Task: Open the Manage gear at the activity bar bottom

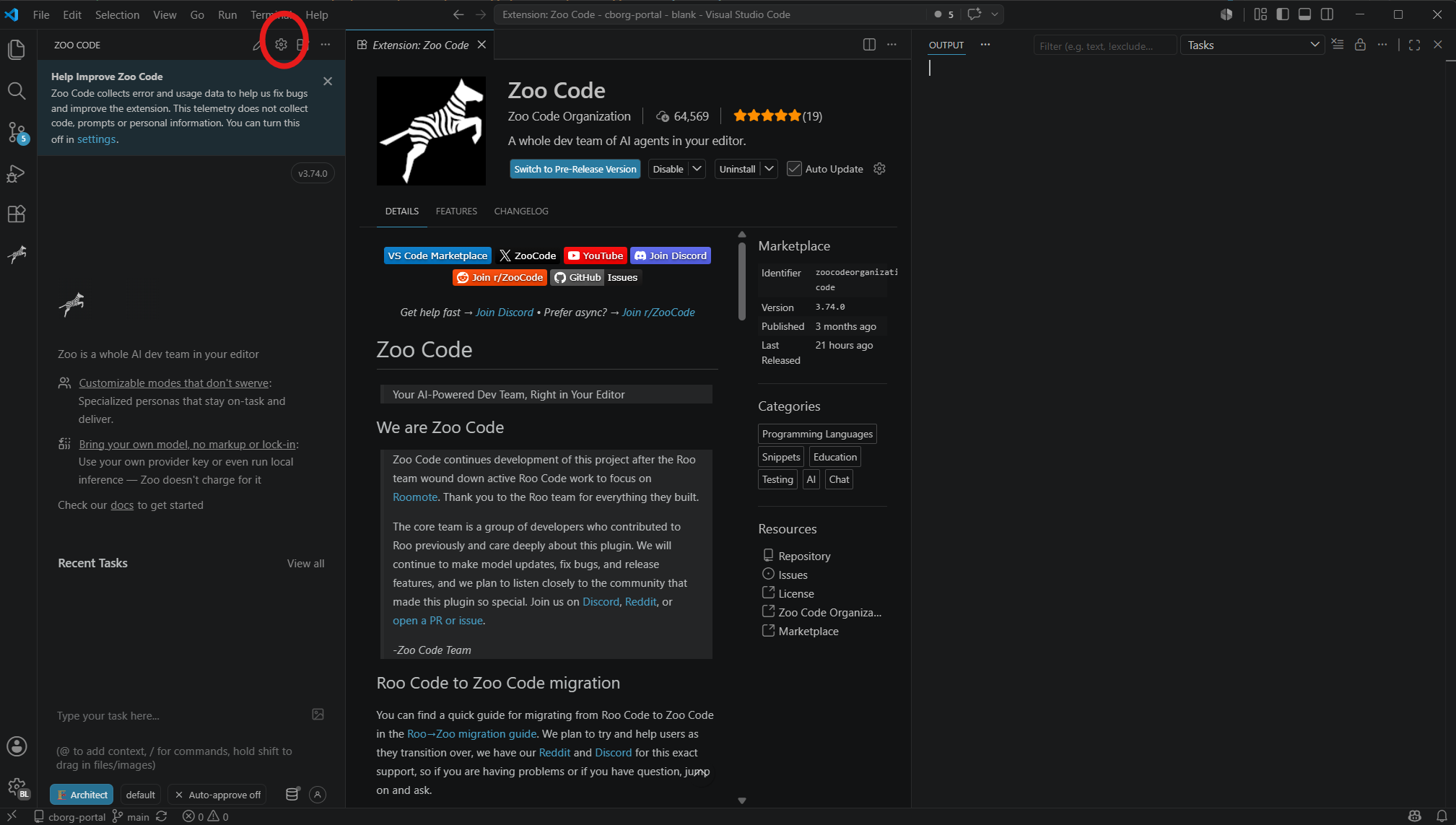Action: 17,787
